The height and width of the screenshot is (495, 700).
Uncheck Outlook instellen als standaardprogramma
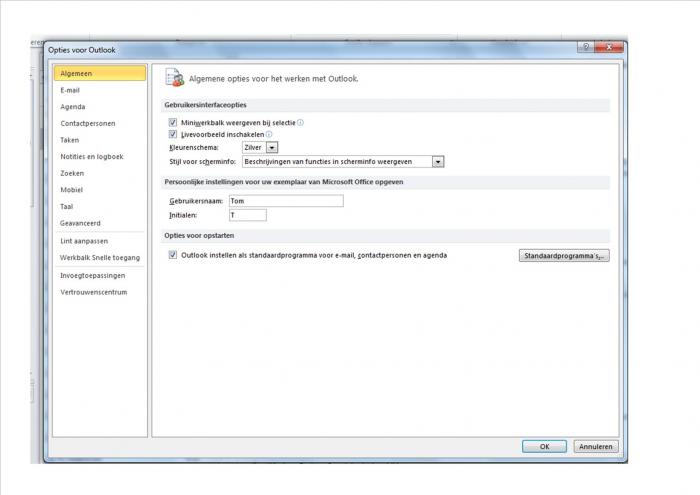click(173, 255)
